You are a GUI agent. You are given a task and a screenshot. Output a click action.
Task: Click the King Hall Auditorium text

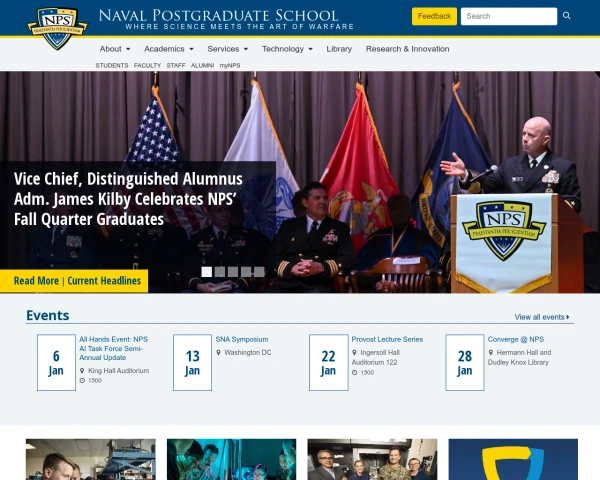[x=119, y=371]
